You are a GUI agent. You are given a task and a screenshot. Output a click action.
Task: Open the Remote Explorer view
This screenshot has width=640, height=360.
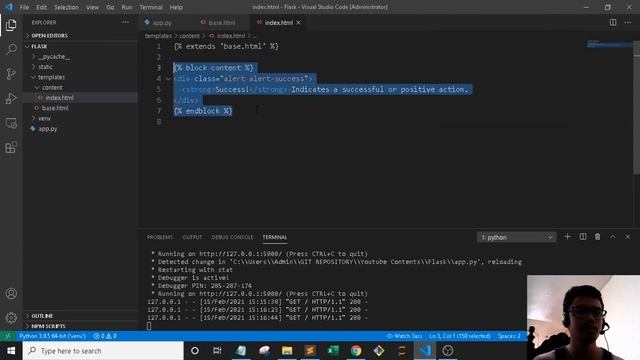(11, 123)
